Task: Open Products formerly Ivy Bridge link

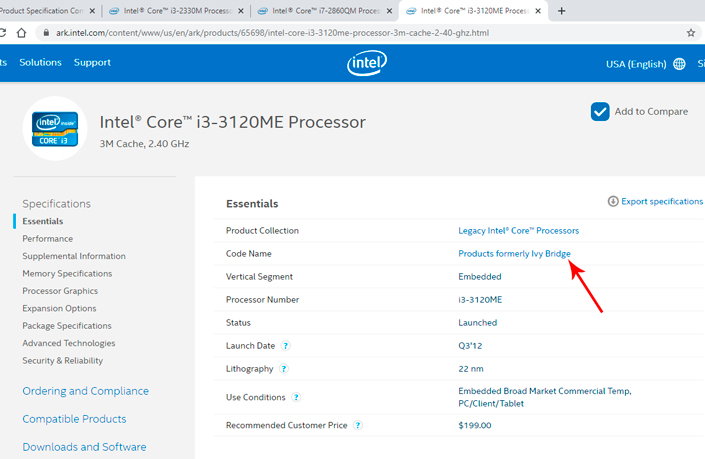Action: tap(514, 254)
